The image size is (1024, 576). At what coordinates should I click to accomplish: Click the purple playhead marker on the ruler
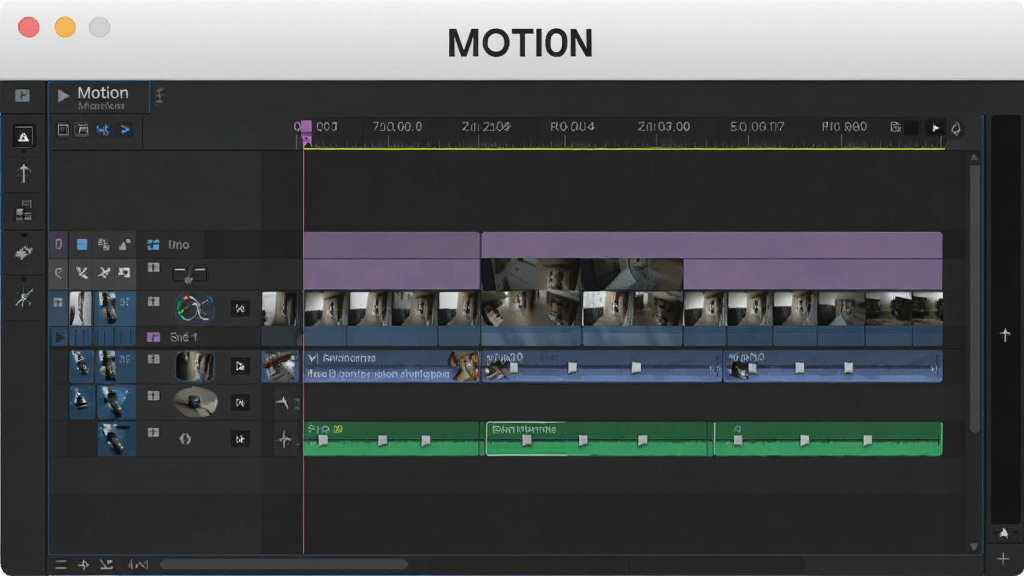click(x=306, y=132)
